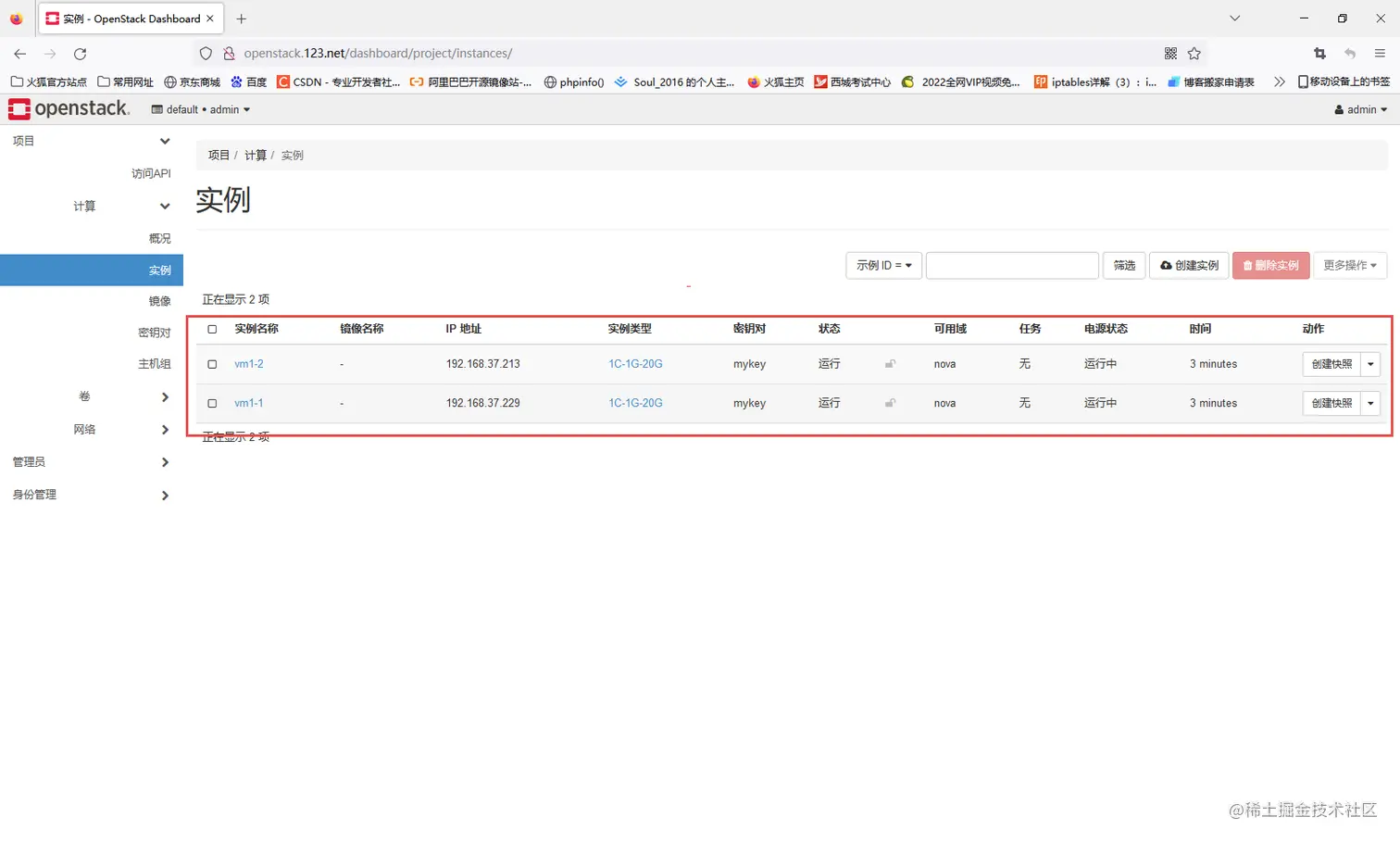The width and height of the screenshot is (1400, 842).
Task: Click 创建快照 for vm1-1
Action: (x=1331, y=403)
